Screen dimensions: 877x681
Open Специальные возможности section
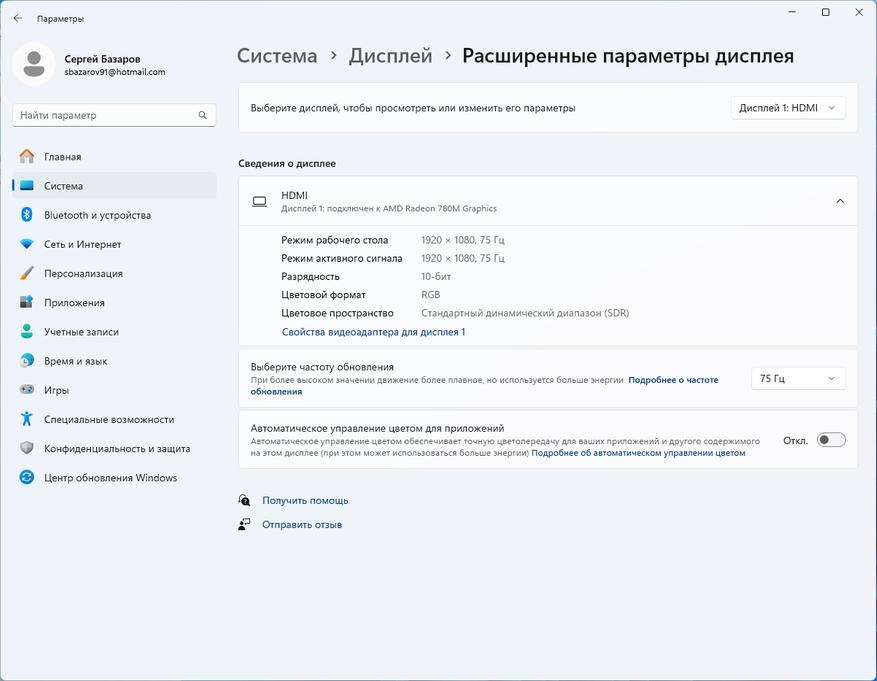point(114,419)
